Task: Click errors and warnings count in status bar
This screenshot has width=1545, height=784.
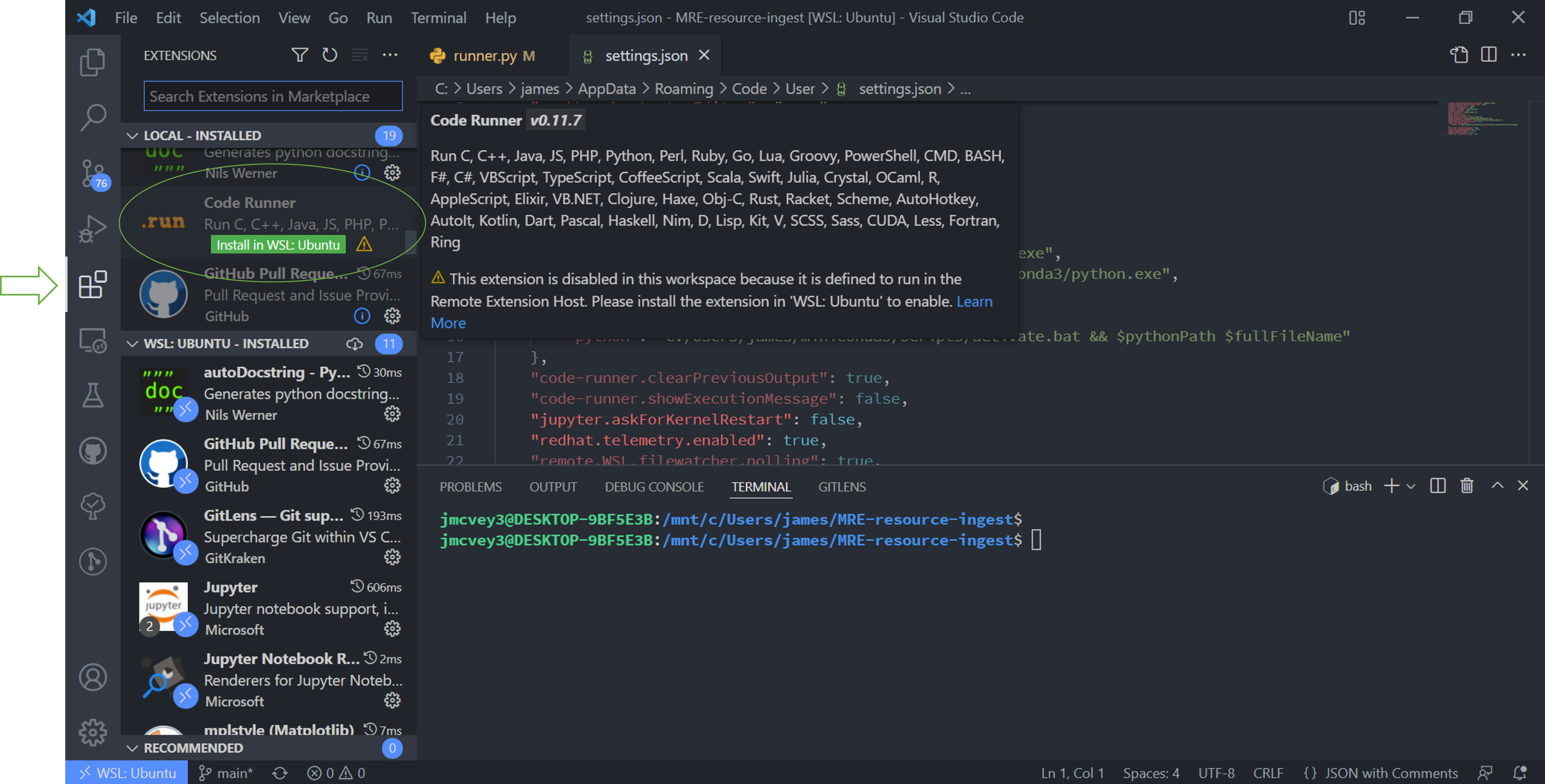Action: coord(336,773)
